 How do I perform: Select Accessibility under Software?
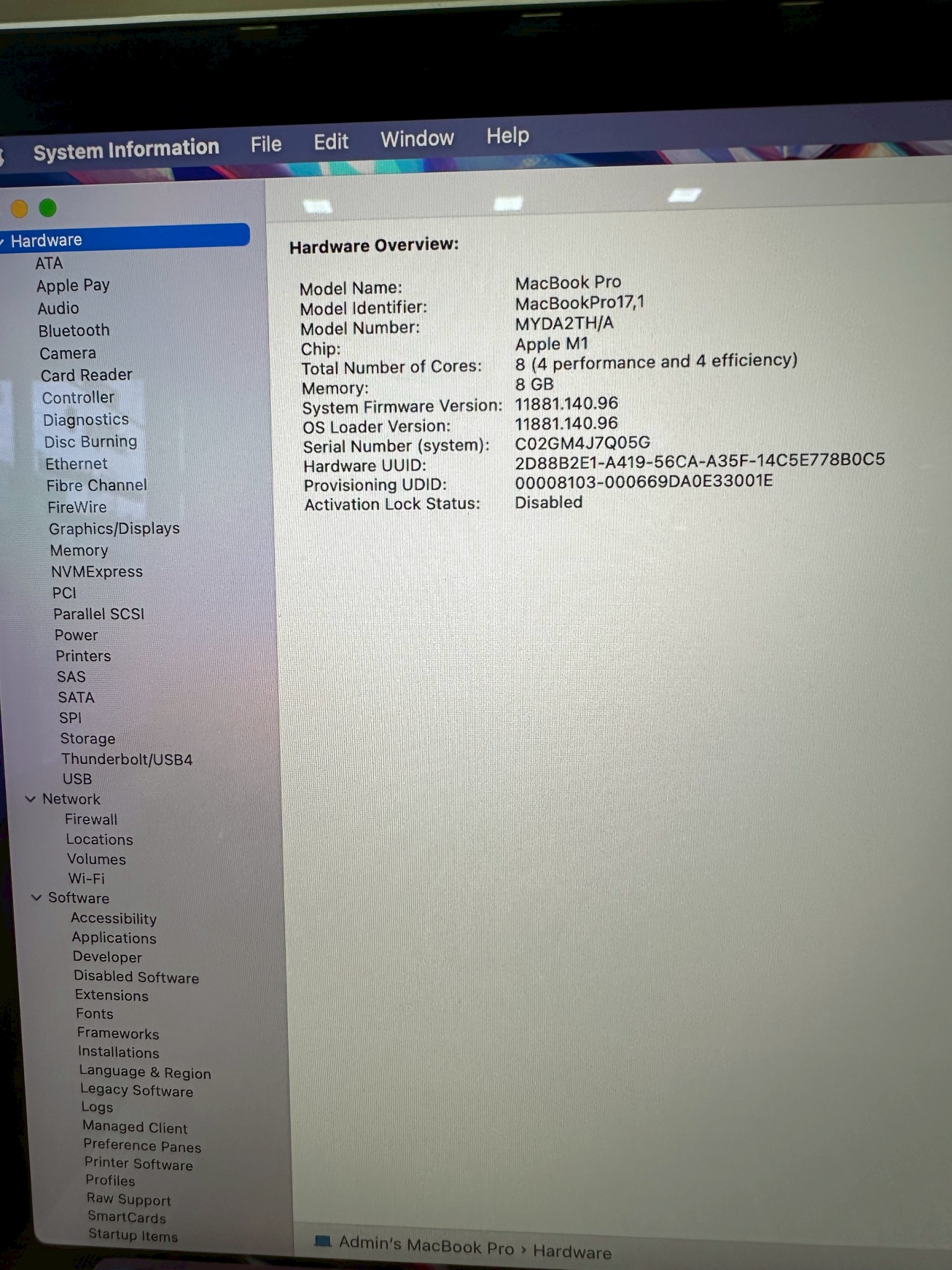113,918
